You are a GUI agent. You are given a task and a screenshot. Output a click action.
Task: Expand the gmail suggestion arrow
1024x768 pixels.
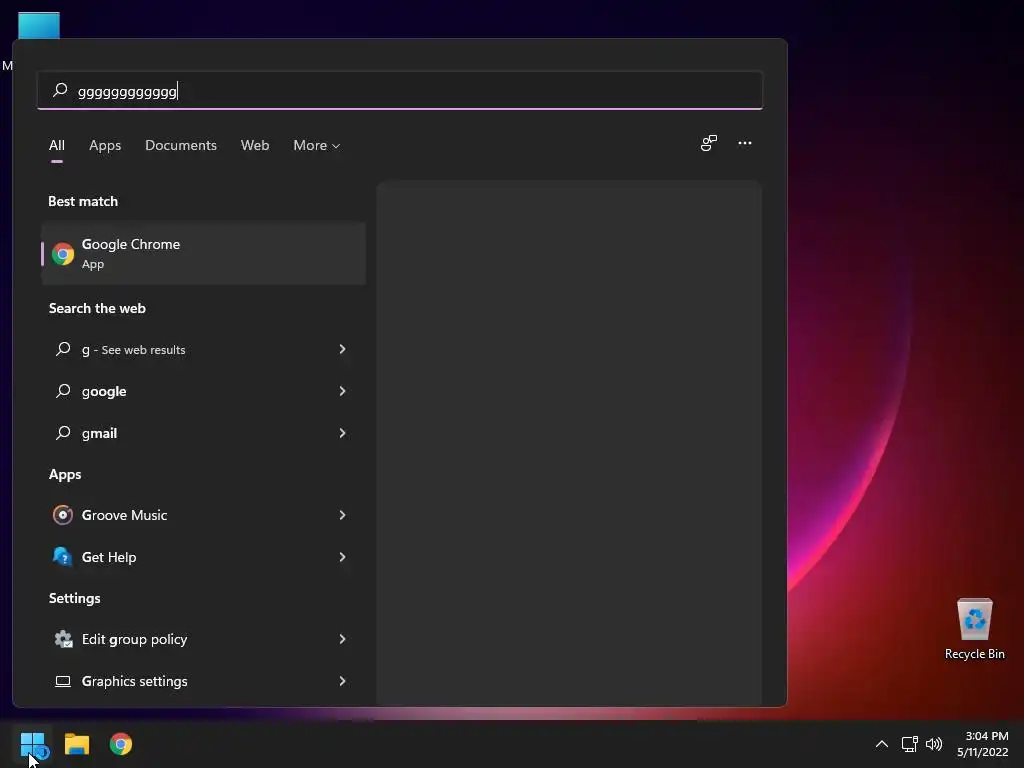tap(342, 433)
